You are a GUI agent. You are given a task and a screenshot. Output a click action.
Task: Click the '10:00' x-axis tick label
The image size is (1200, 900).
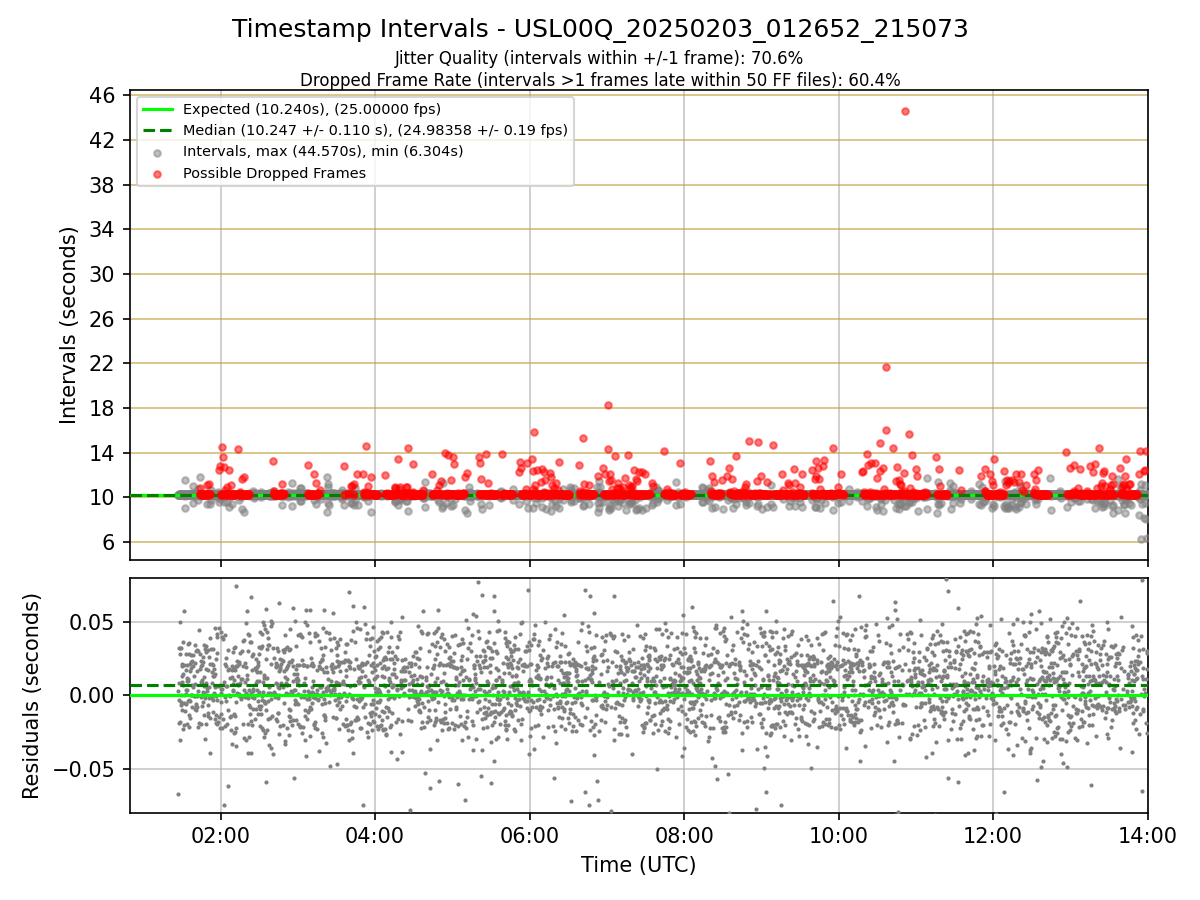tap(838, 836)
